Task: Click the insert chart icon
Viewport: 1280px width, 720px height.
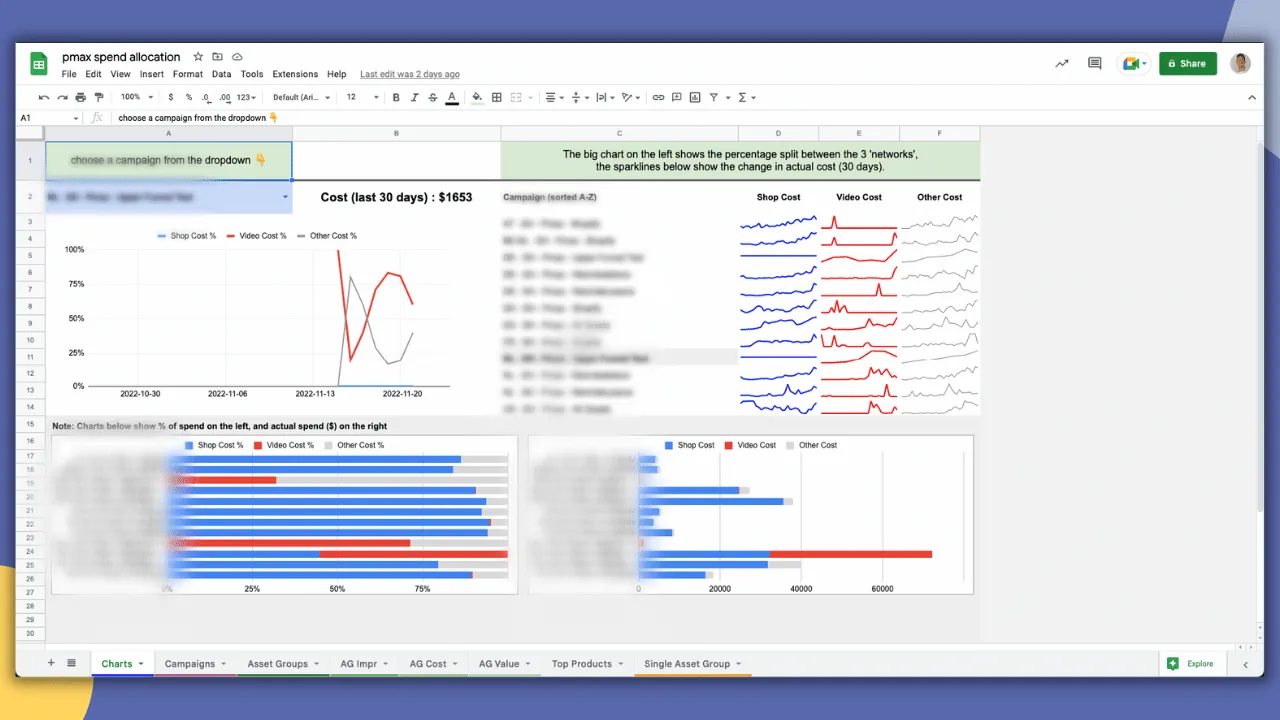Action: (x=695, y=97)
